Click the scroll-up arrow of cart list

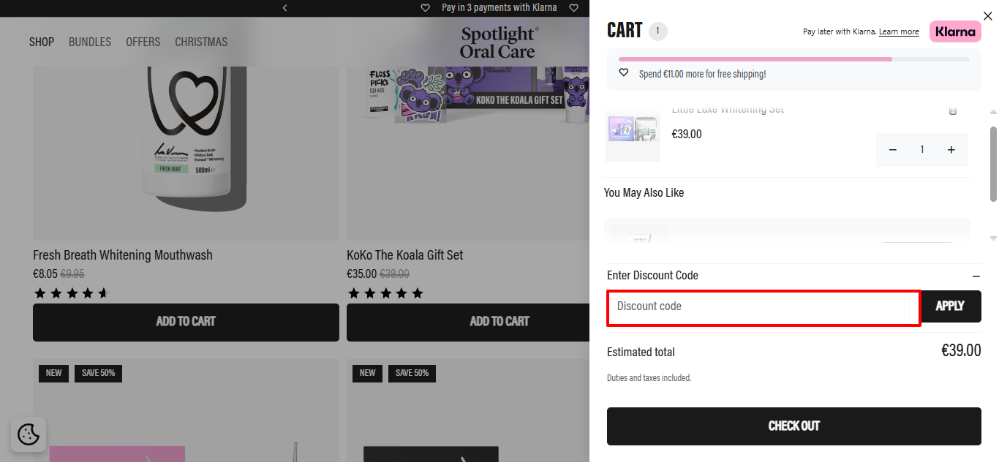(993, 112)
